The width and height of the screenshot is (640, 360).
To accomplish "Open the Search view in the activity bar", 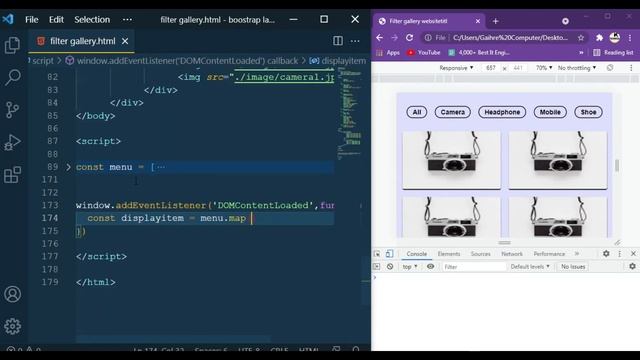I will pyautogui.click(x=12, y=77).
